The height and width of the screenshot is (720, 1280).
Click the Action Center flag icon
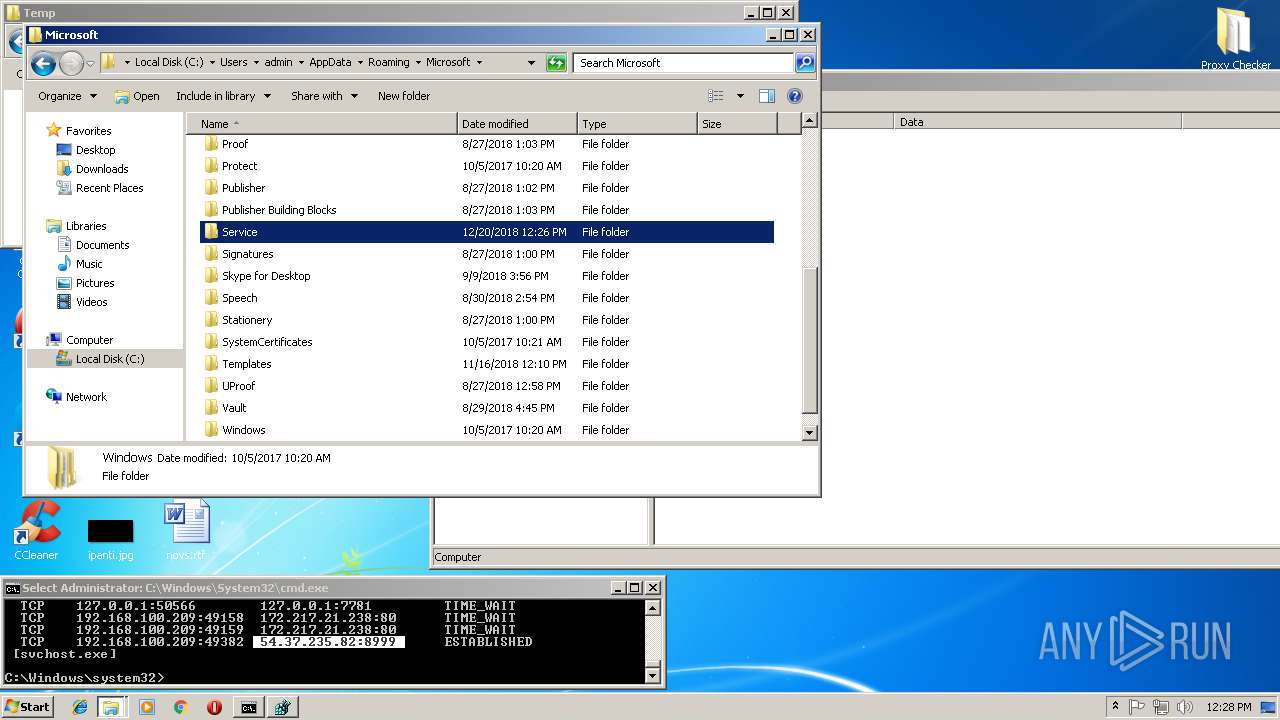[x=1137, y=707]
